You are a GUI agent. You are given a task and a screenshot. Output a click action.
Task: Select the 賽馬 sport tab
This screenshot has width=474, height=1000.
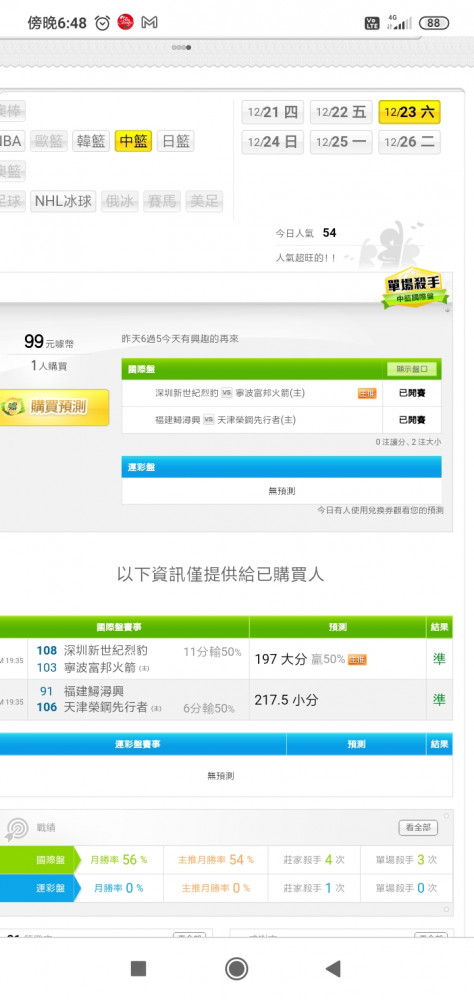click(161, 202)
